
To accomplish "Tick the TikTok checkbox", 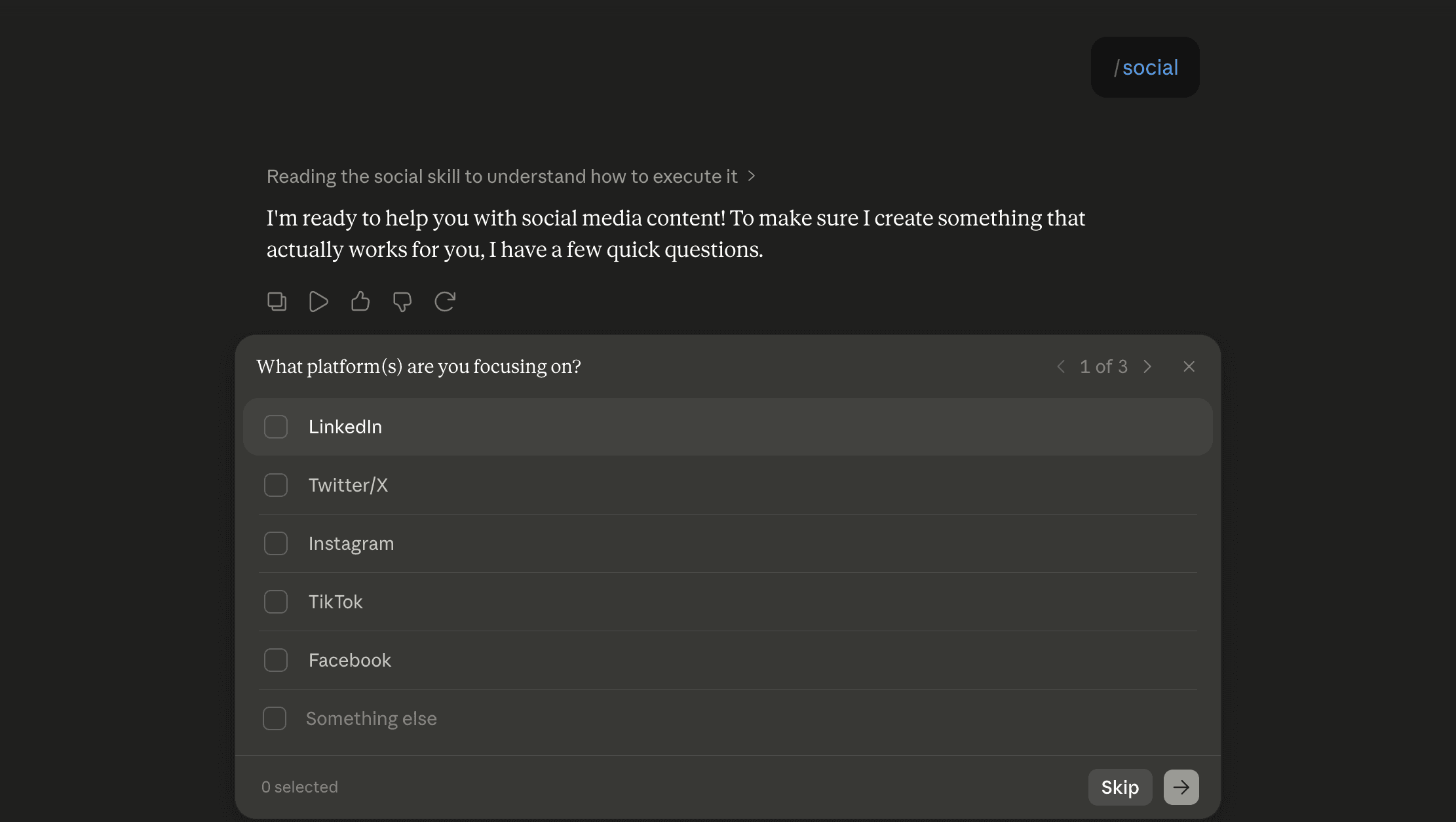I will coord(276,602).
